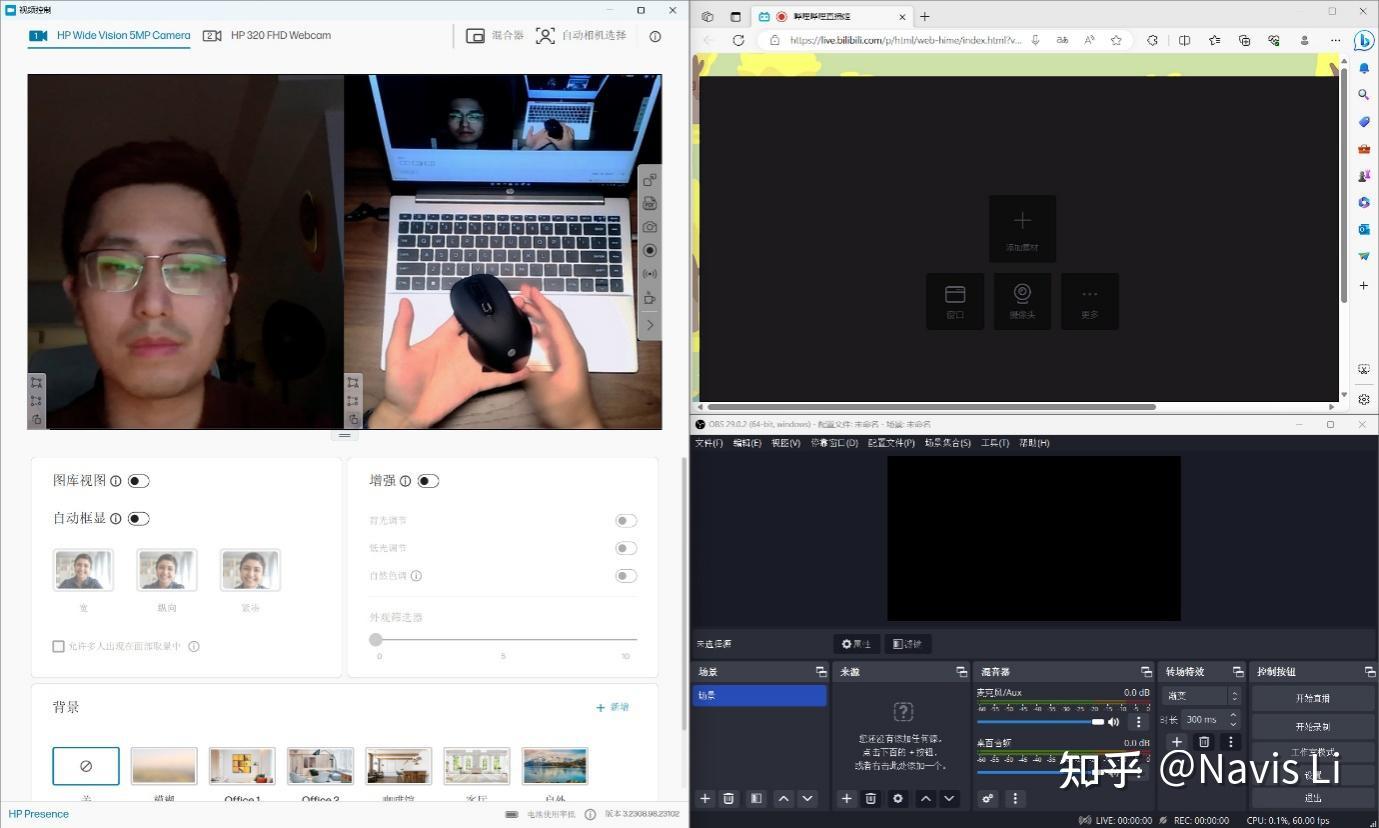This screenshot has height=828, width=1379.
Task: Choose the Office 2 background thumbnail
Action: [x=320, y=766]
